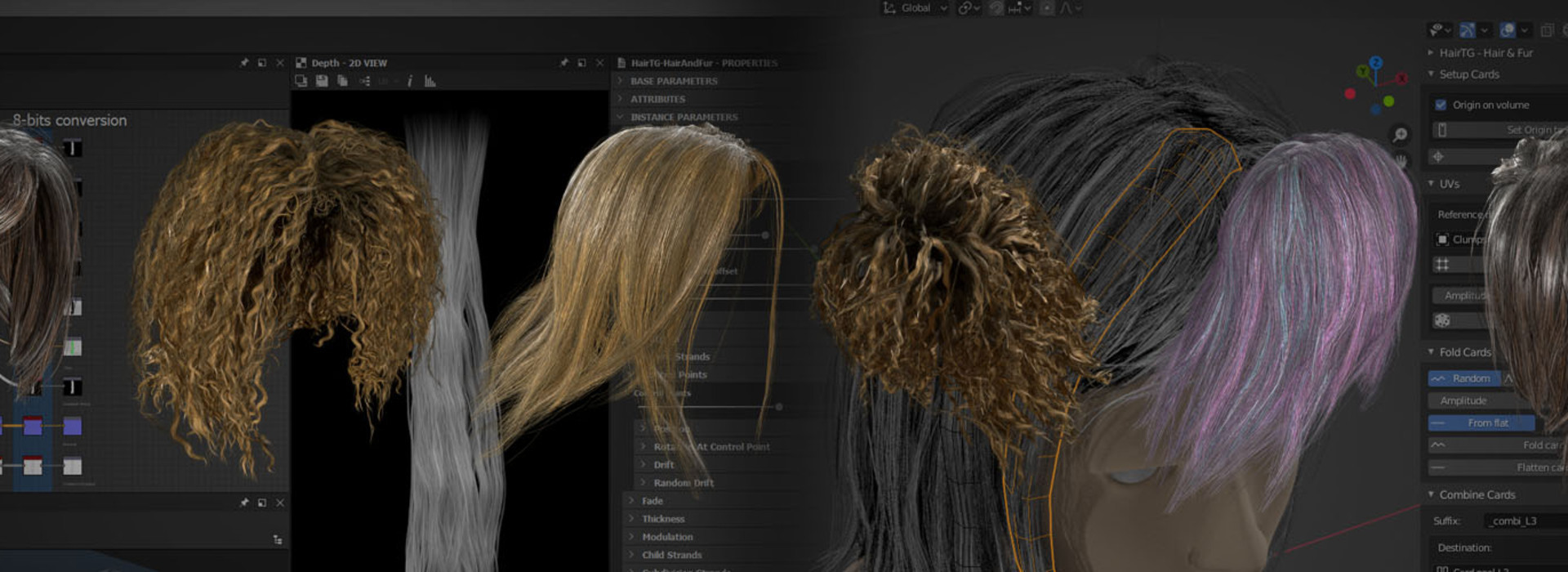The height and width of the screenshot is (572, 1568).
Task: Click the Flatten cards button
Action: [x=1498, y=467]
